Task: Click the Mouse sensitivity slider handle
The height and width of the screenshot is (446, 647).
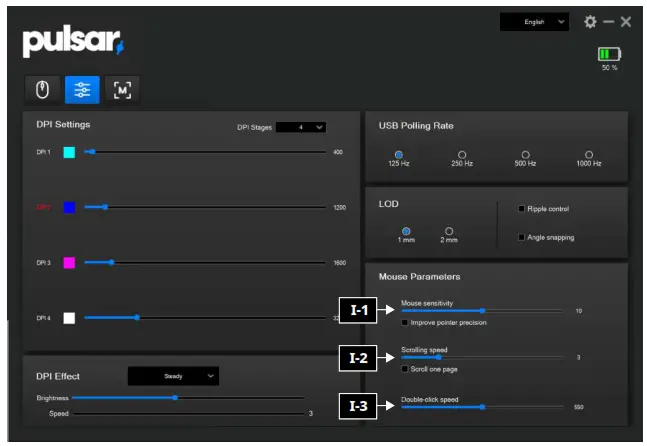Action: 482,311
